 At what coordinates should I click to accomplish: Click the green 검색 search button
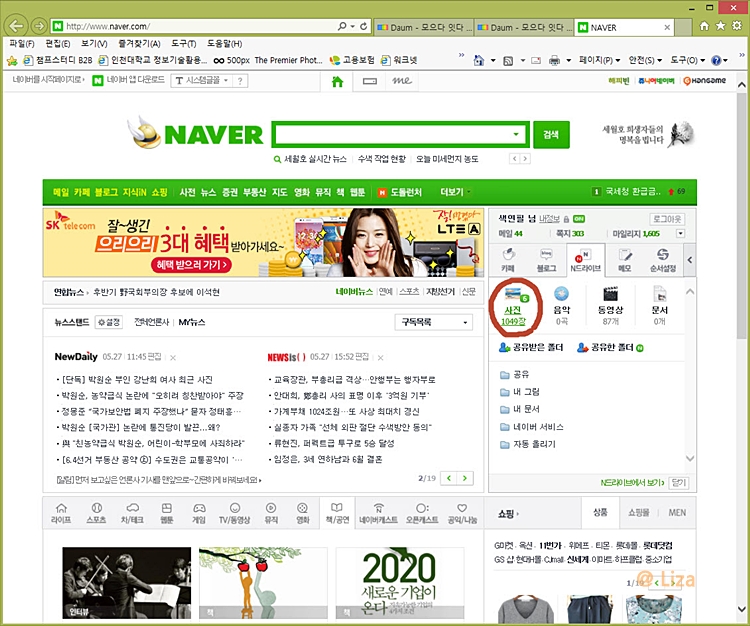551,134
